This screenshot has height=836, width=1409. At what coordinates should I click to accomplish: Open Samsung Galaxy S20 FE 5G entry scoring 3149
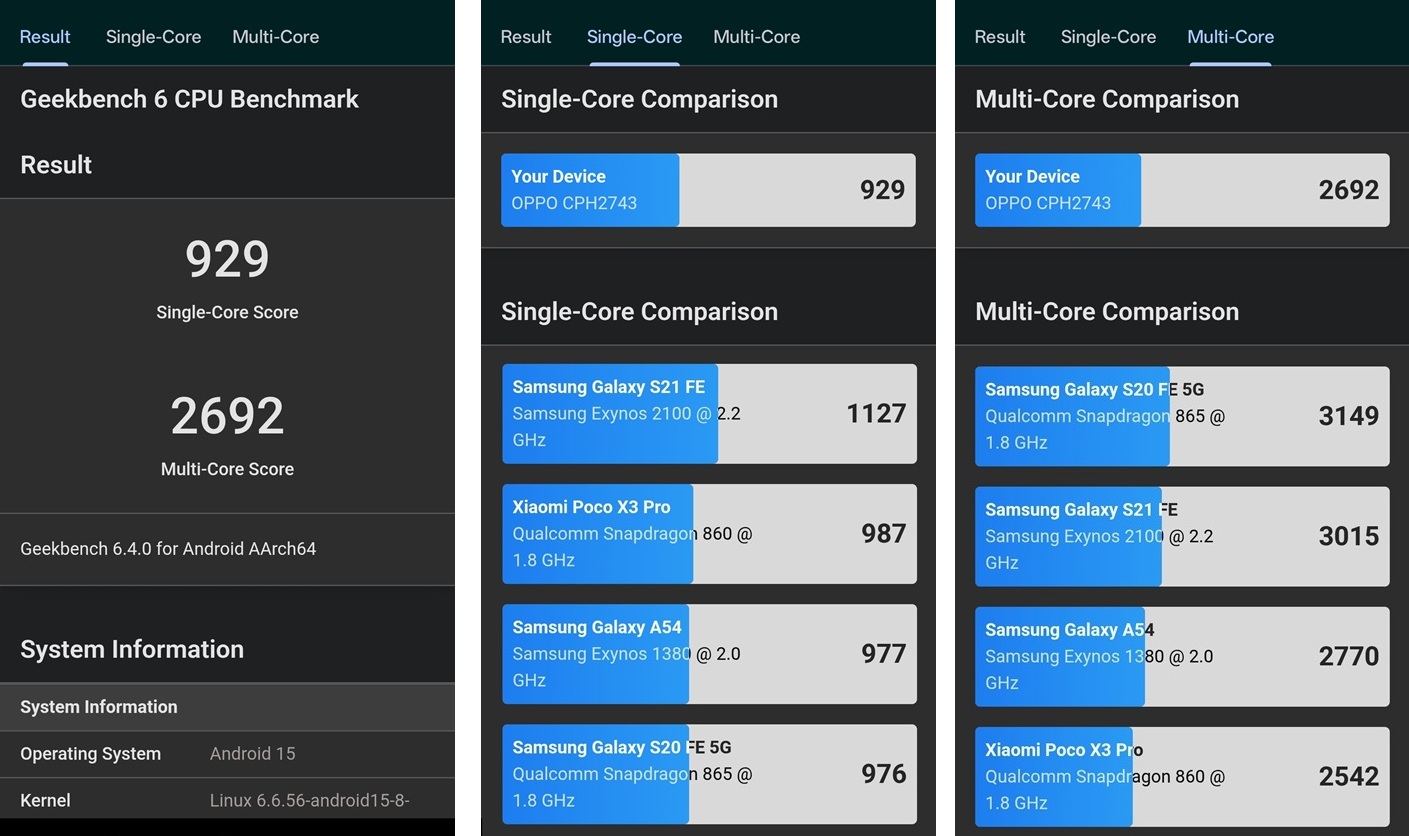pos(1182,416)
